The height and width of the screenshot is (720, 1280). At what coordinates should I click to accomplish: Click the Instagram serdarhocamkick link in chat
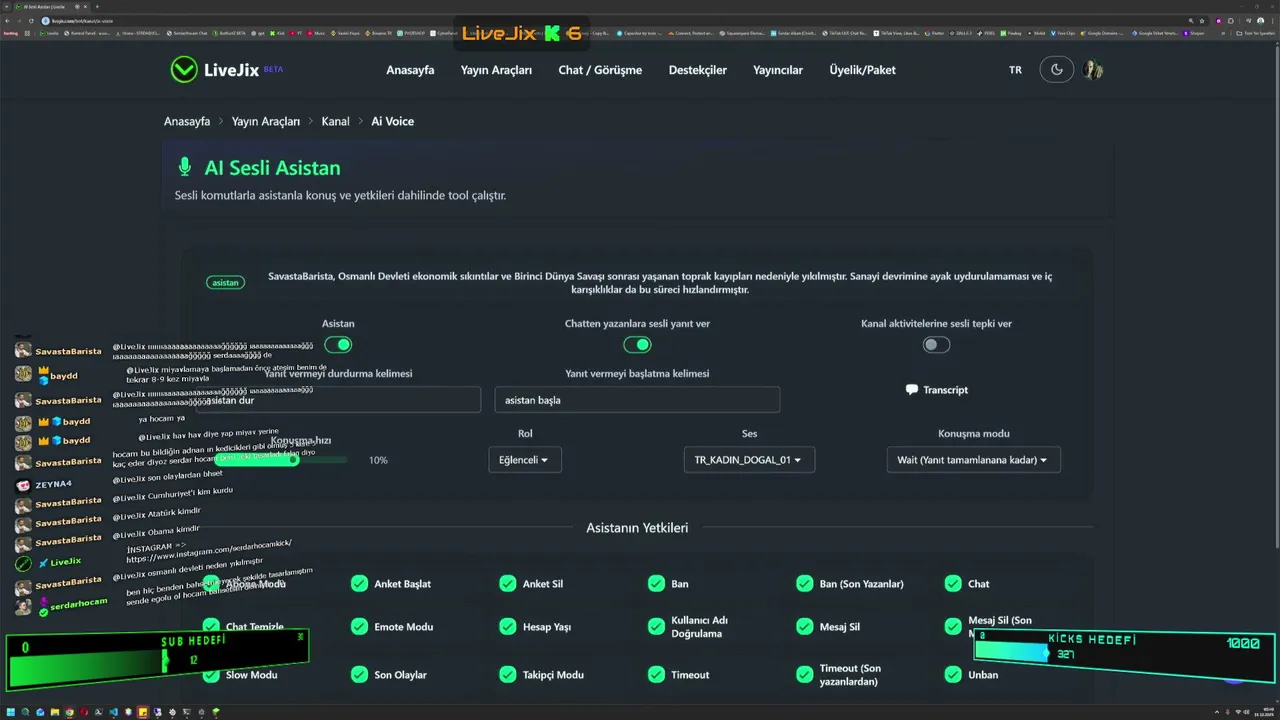click(209, 551)
